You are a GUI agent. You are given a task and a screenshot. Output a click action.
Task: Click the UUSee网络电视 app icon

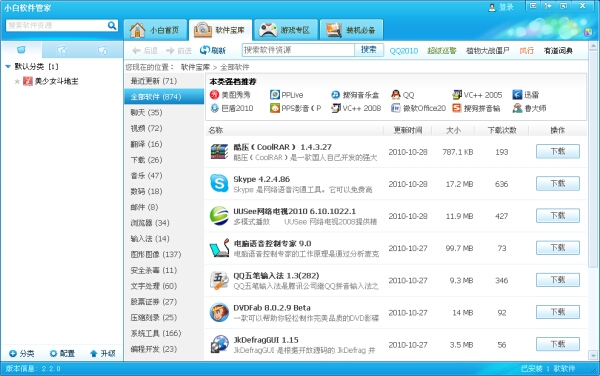(x=219, y=216)
